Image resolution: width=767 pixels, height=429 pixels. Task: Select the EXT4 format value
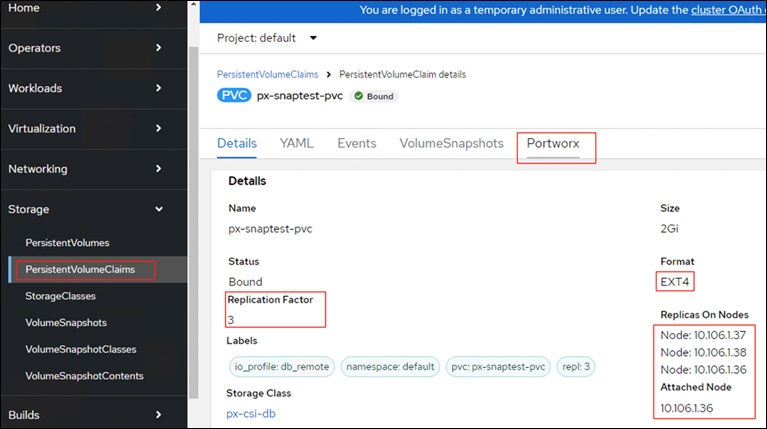pyautogui.click(x=675, y=282)
